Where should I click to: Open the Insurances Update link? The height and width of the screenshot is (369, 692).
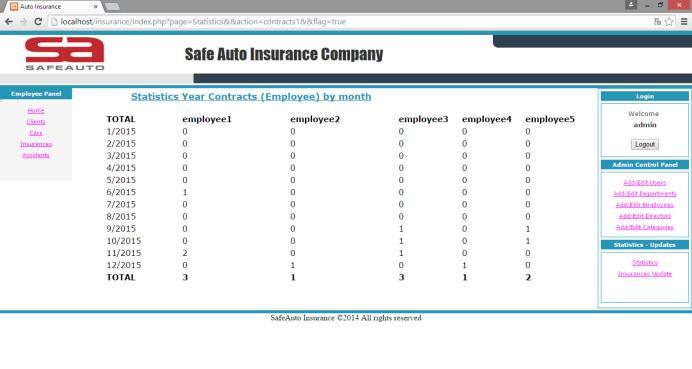645,274
